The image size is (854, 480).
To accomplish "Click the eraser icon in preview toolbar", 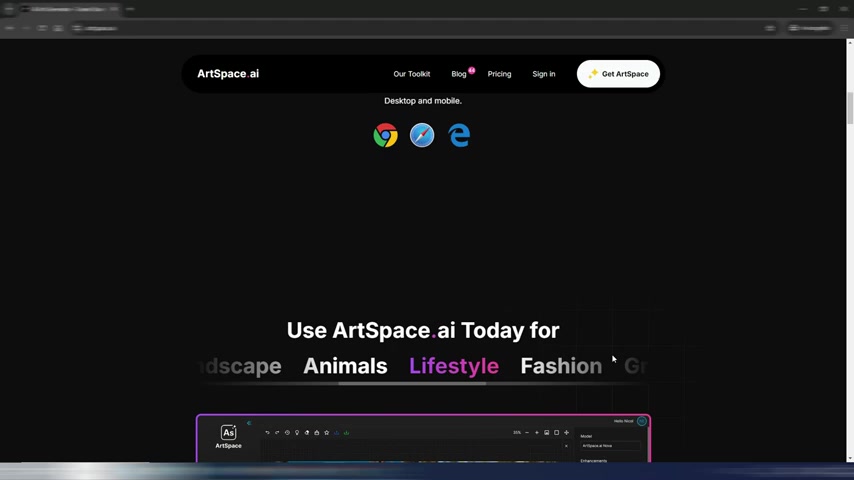I will tap(307, 433).
